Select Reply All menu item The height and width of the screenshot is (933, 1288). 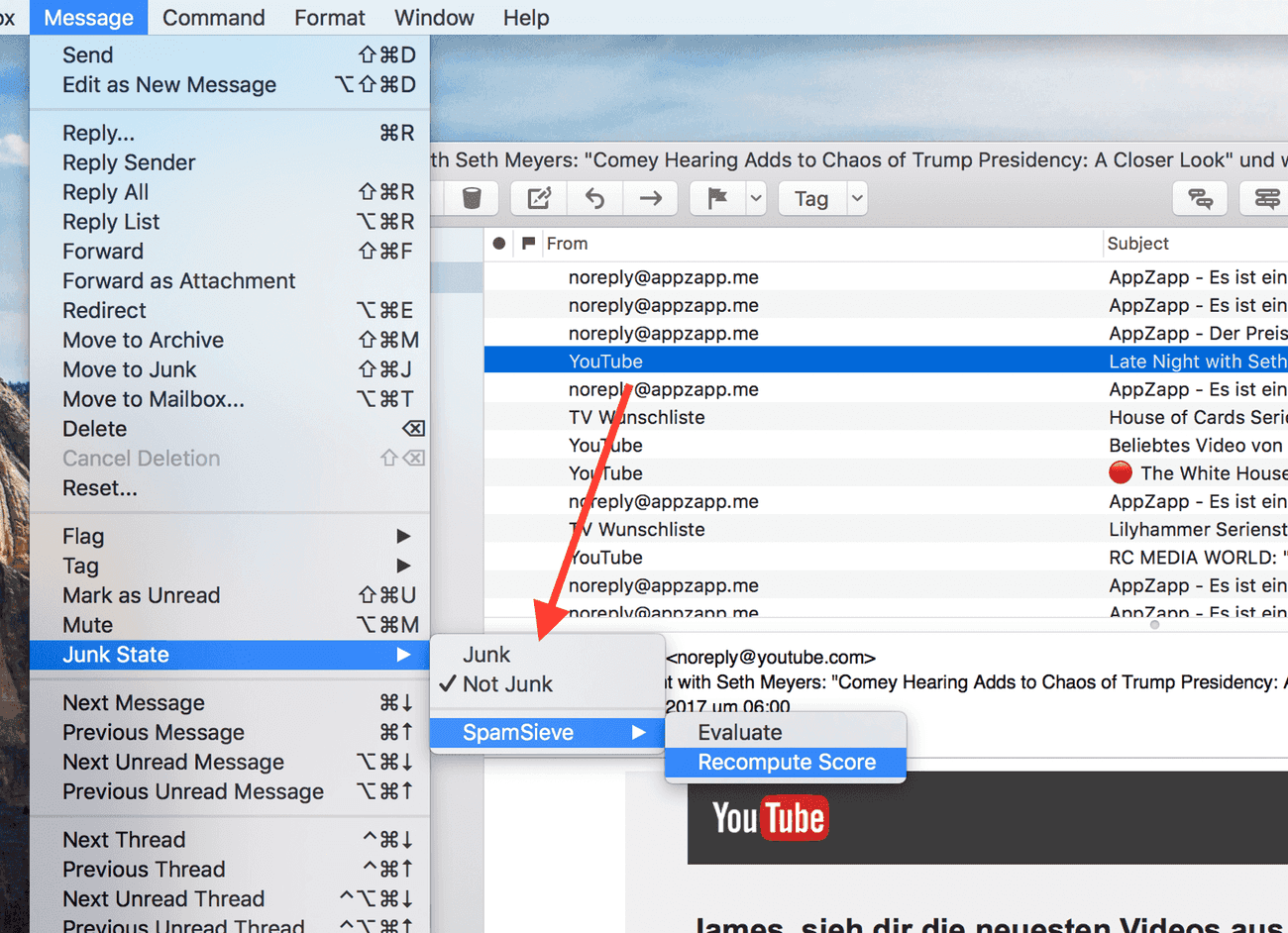click(x=230, y=192)
